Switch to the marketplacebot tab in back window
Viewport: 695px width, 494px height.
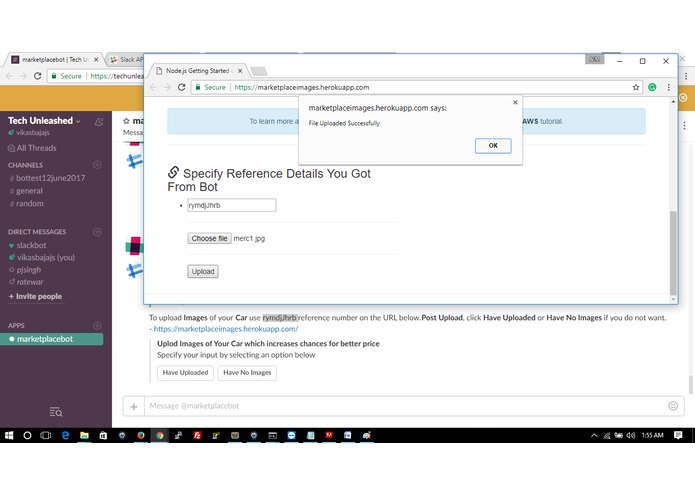point(53,59)
